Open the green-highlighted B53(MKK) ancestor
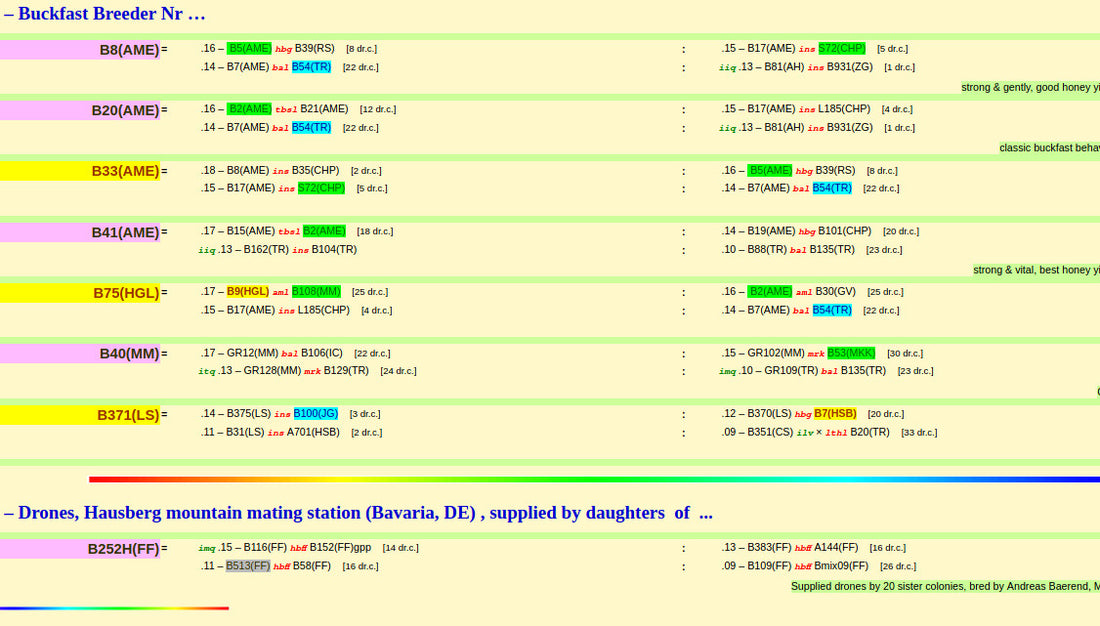 851,353
